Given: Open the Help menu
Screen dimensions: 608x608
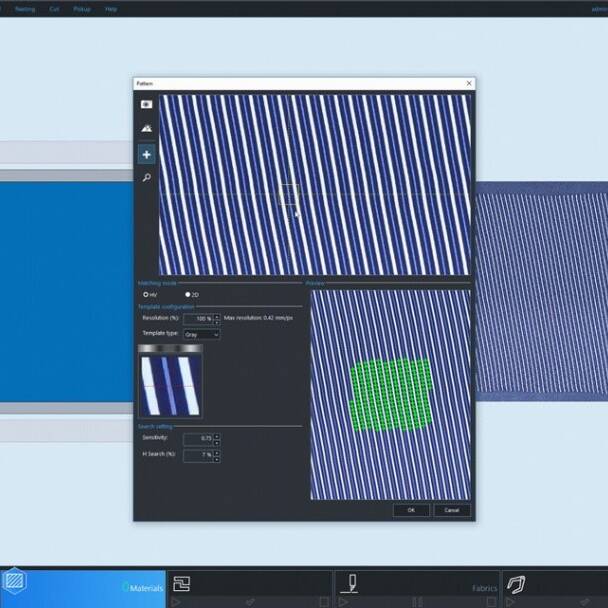Looking at the screenshot, I should [111, 8].
